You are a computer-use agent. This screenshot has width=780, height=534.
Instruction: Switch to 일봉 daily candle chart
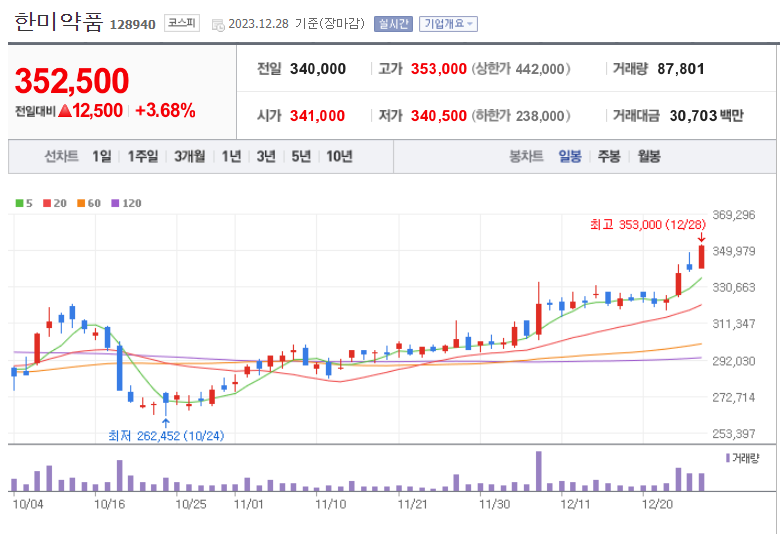(570, 156)
